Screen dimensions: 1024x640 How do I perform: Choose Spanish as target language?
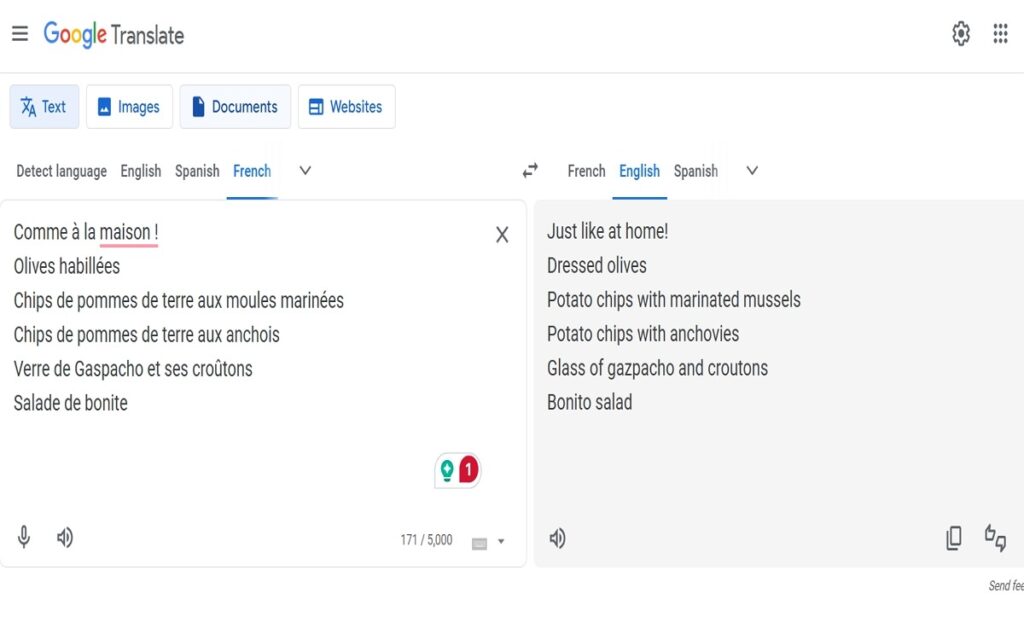click(695, 171)
